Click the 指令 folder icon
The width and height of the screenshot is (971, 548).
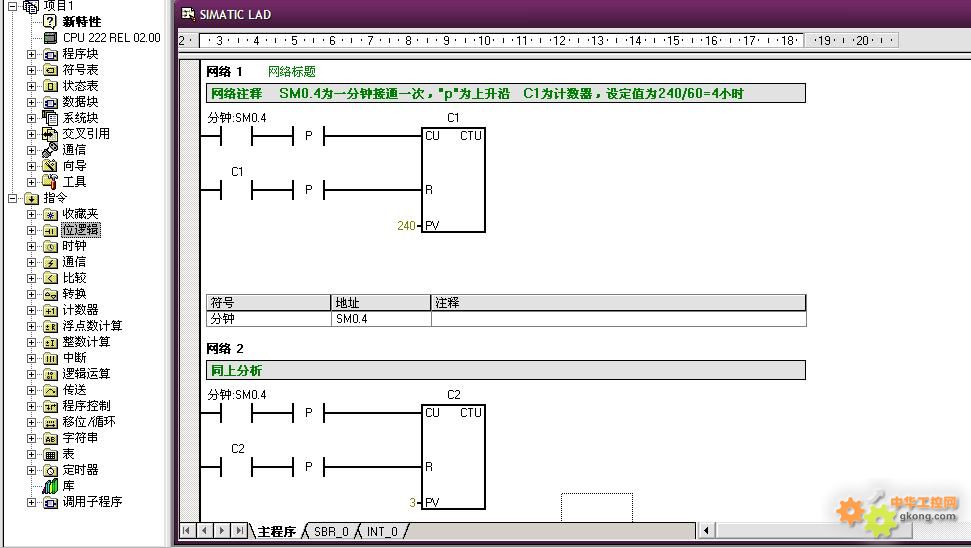coord(32,198)
